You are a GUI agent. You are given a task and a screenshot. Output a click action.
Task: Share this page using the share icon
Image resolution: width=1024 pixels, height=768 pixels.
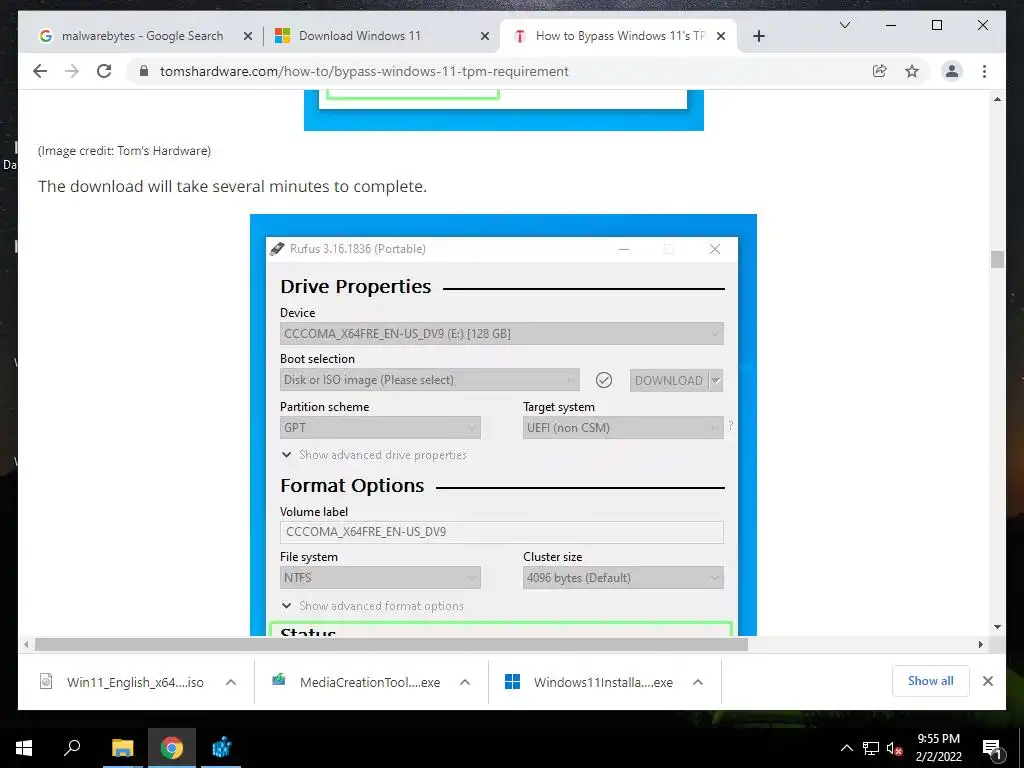pos(880,71)
